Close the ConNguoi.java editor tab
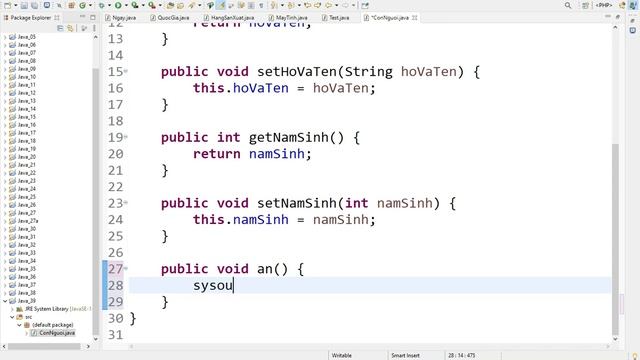The height and width of the screenshot is (360, 640). pos(415,18)
